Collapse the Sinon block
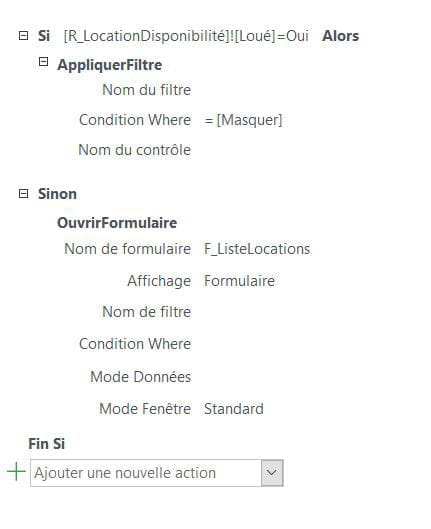This screenshot has width=431, height=529. (23, 194)
